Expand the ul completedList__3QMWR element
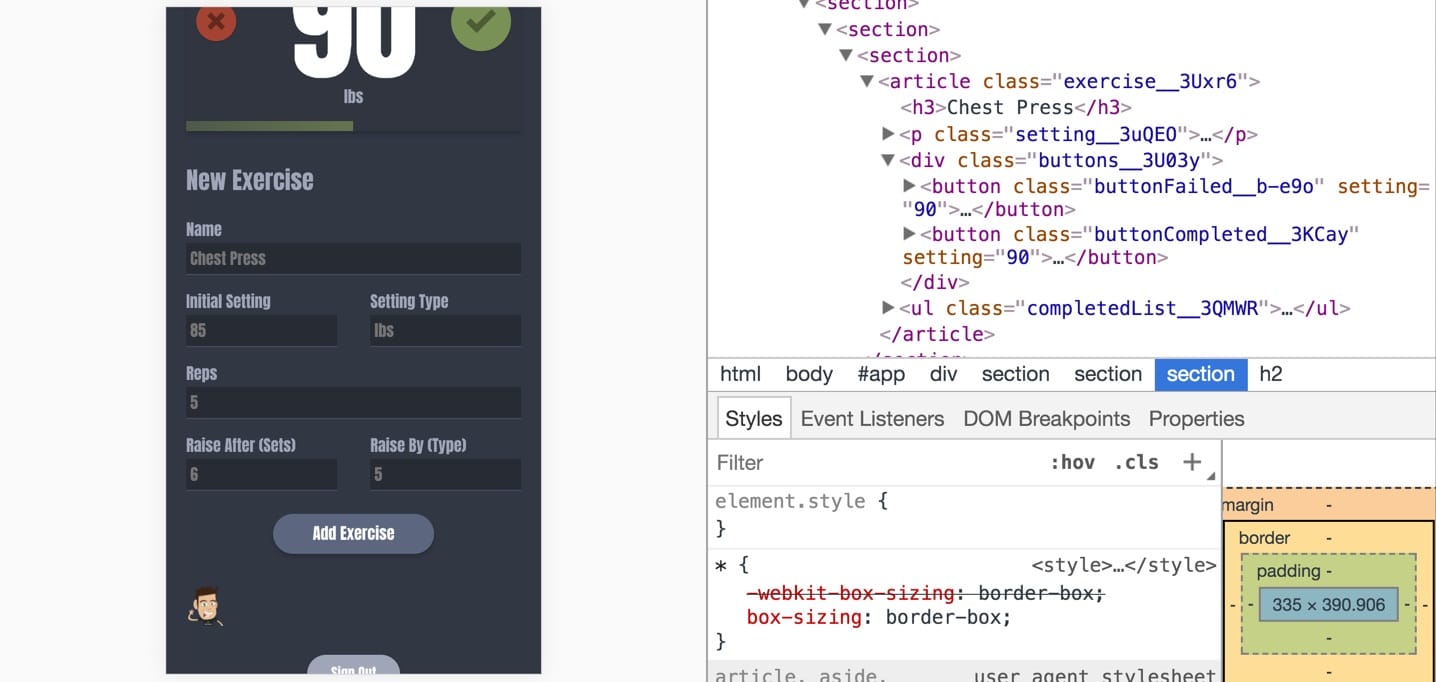 888,307
